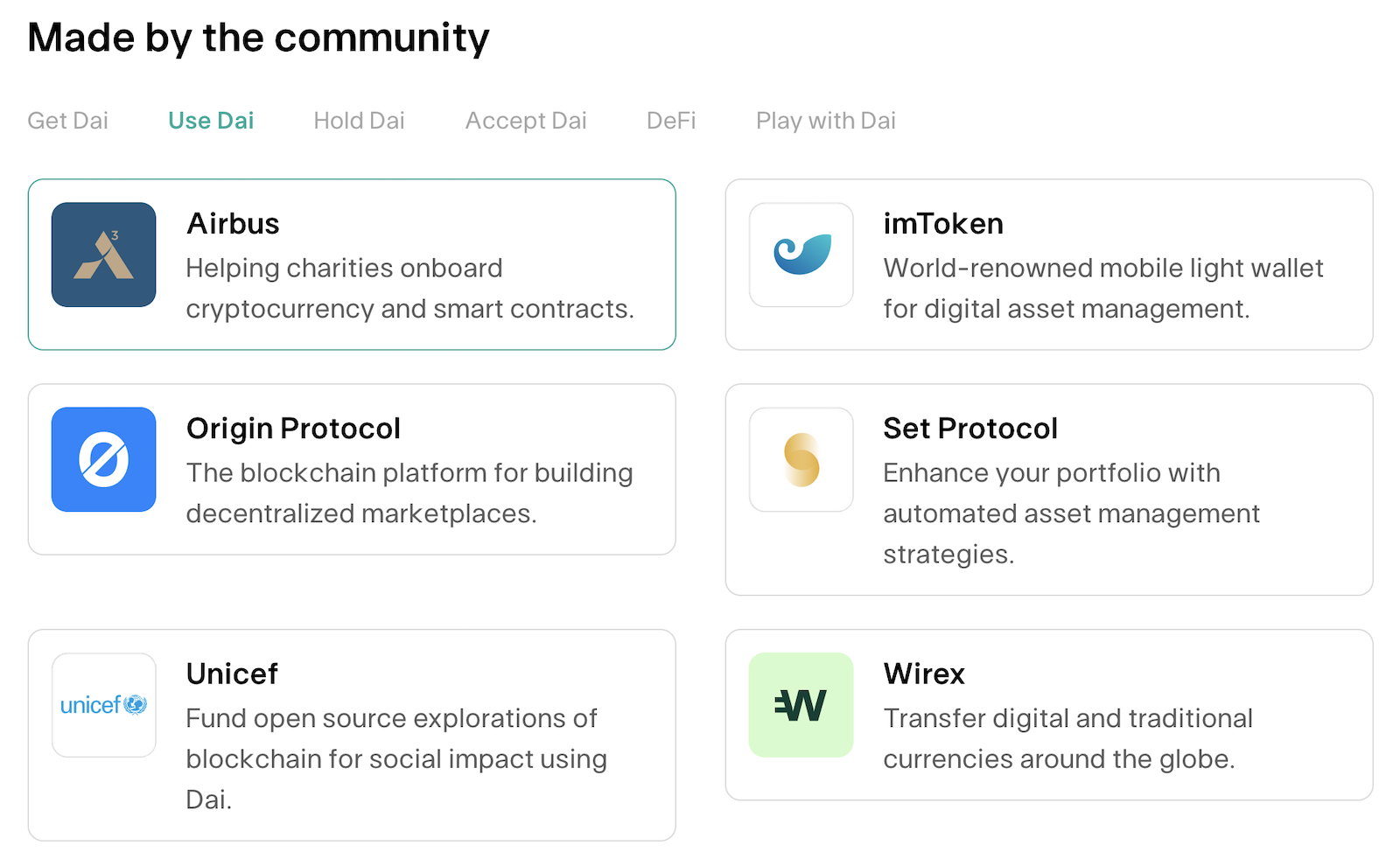This screenshot has width=1400, height=852.
Task: Open the Airbus title link
Action: click(233, 224)
